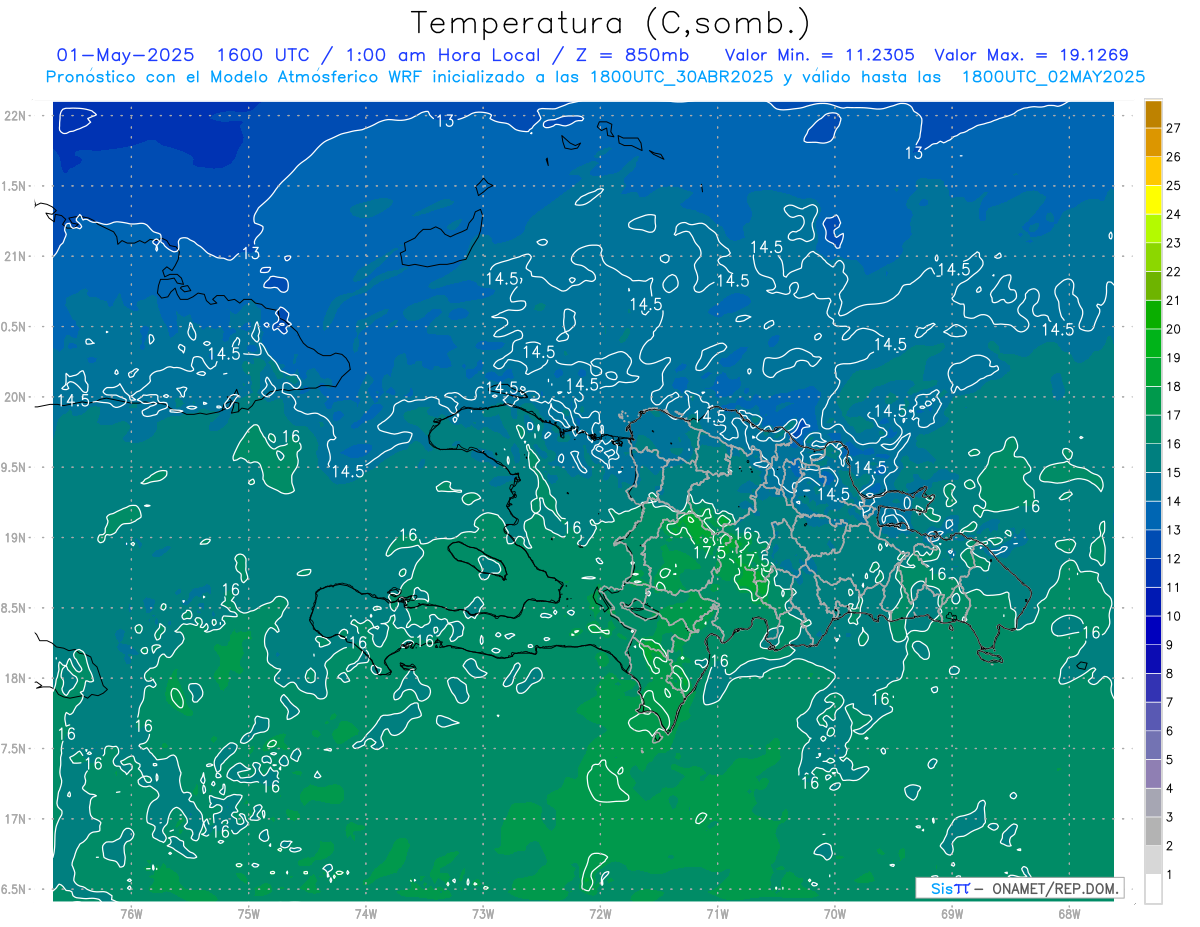The width and height of the screenshot is (1200, 927).
Task: Click the colorbar legend label 4
Action: (1169, 788)
